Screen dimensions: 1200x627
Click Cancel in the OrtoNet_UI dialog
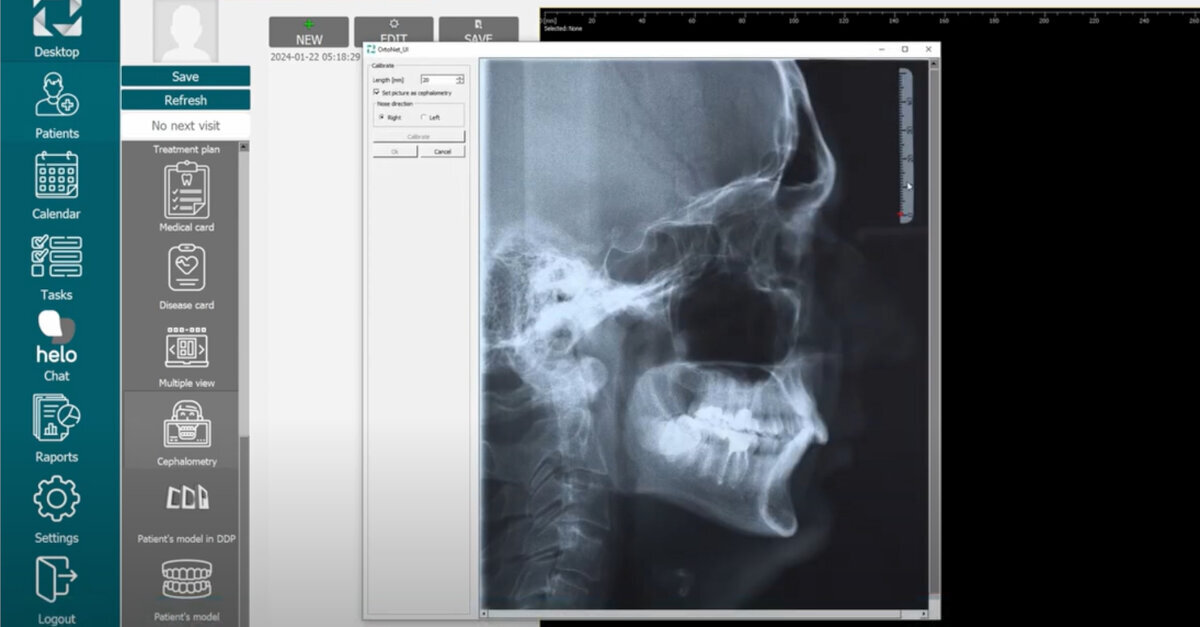[x=443, y=151]
